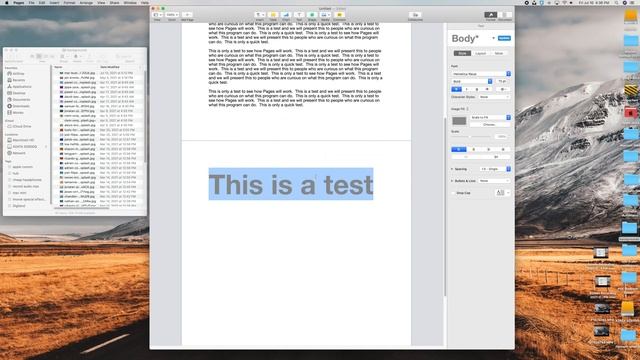Click the highlighted 'This is a test' heading
Screen dimensions: 640x360
click(x=291, y=184)
